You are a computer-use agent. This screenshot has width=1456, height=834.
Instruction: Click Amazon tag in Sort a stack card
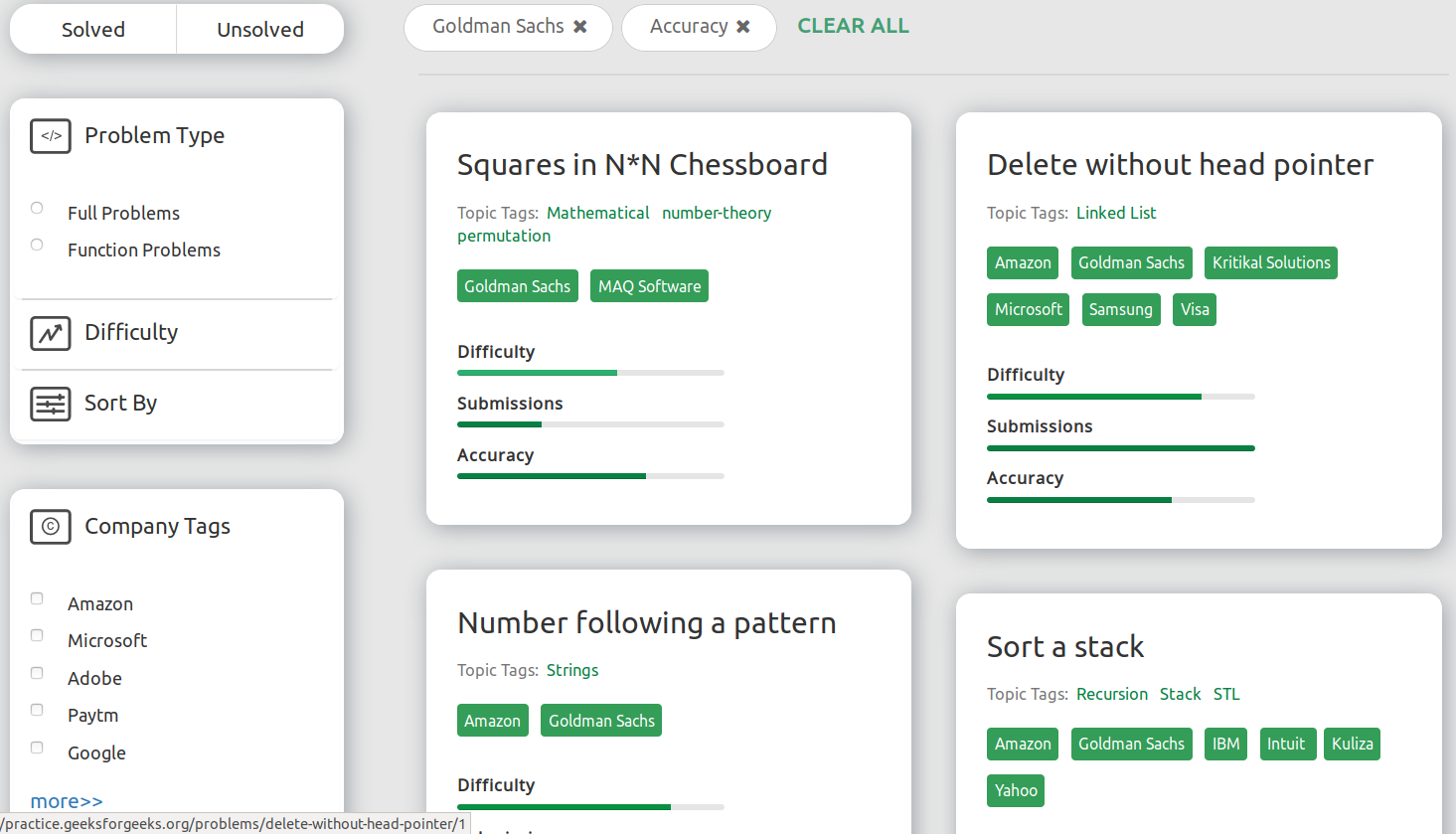[1023, 744]
